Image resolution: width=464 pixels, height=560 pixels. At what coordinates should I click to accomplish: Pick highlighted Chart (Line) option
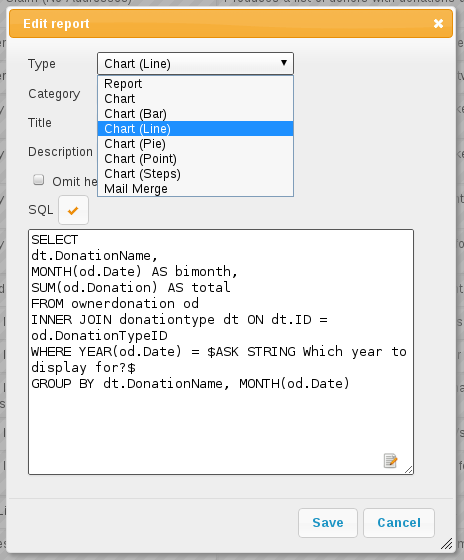click(x=195, y=129)
